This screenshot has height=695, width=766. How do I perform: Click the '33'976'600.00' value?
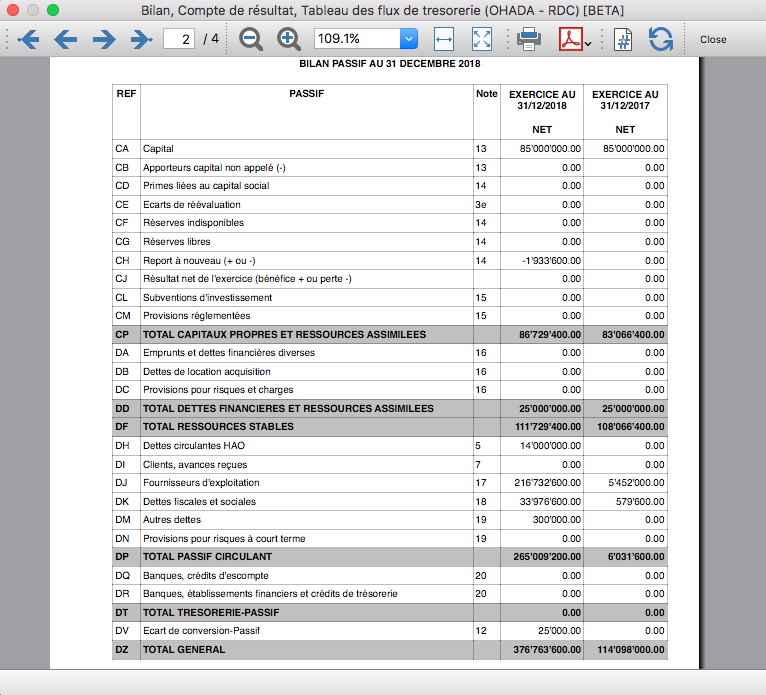point(550,502)
